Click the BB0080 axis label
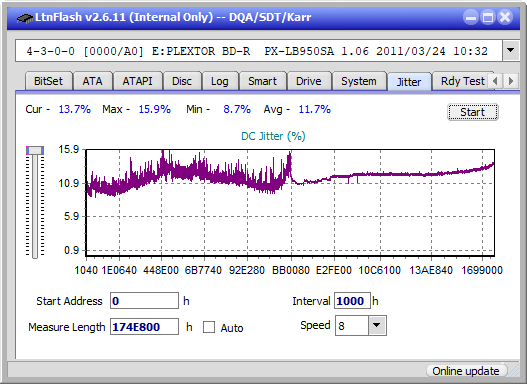This screenshot has height=384, width=527. point(291,270)
